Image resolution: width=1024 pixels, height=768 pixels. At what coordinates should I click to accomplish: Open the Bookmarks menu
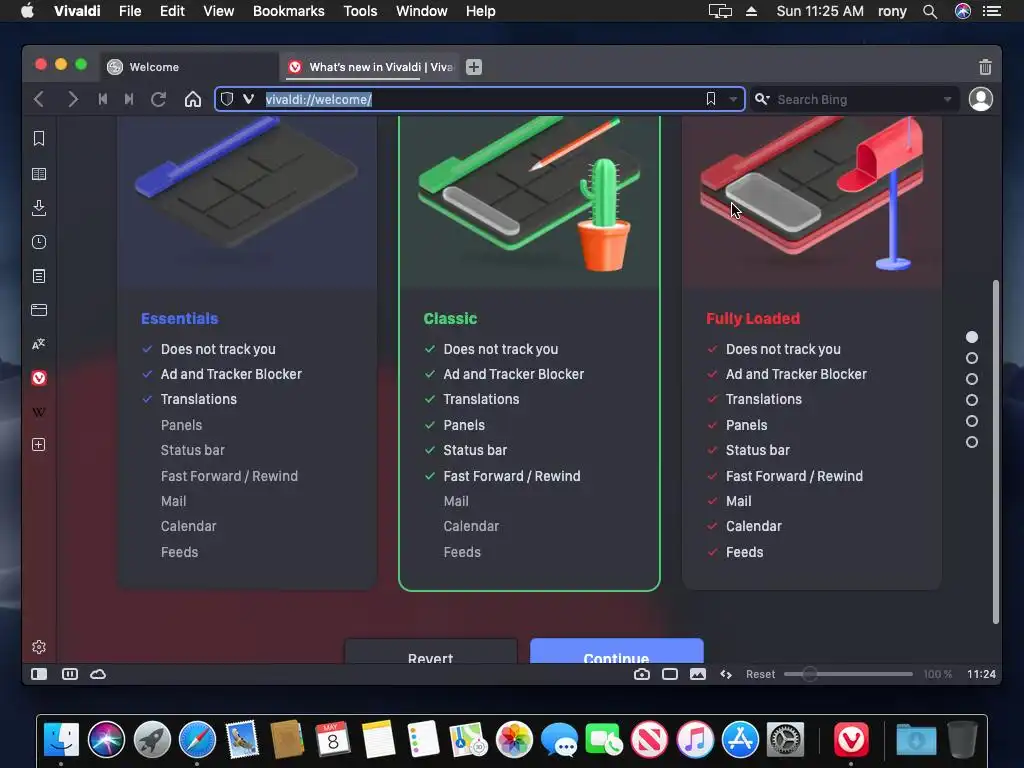[289, 11]
